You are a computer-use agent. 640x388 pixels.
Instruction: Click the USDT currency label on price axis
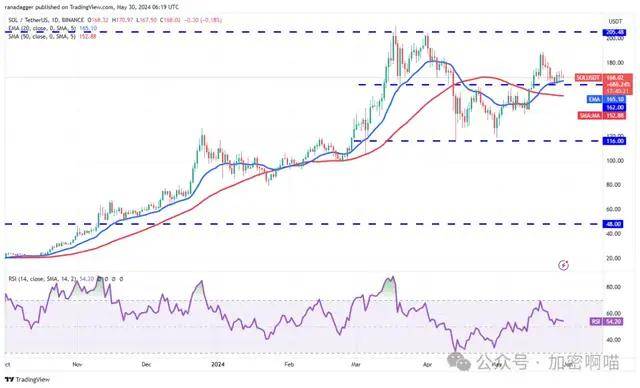615,21
